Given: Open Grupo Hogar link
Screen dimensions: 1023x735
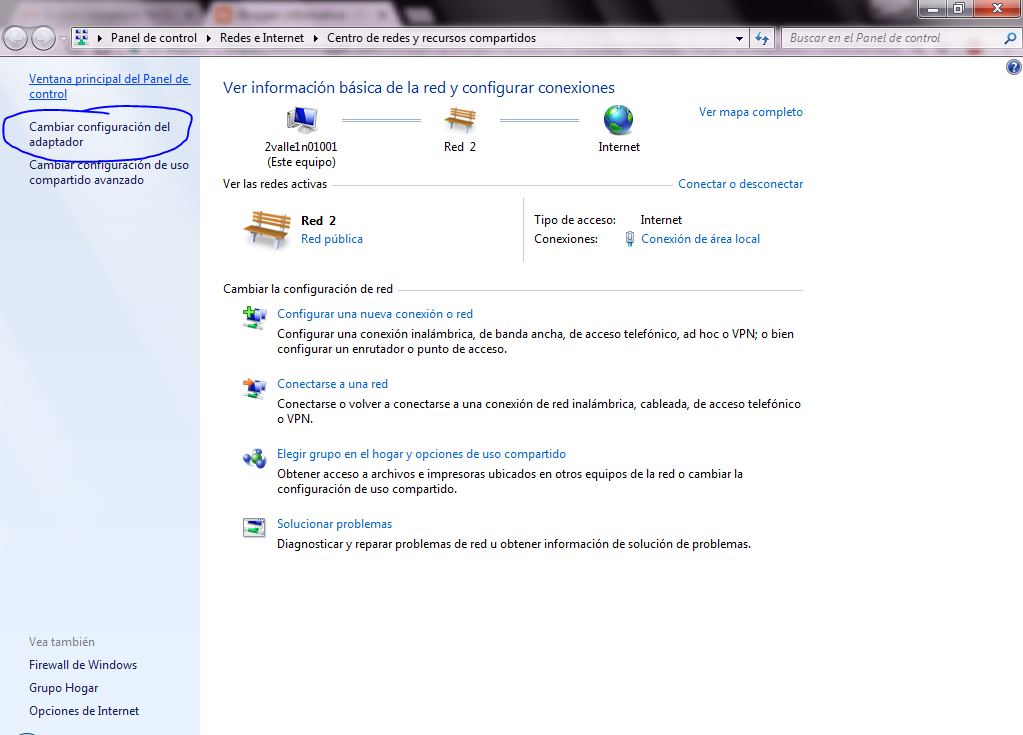Looking at the screenshot, I should (63, 688).
